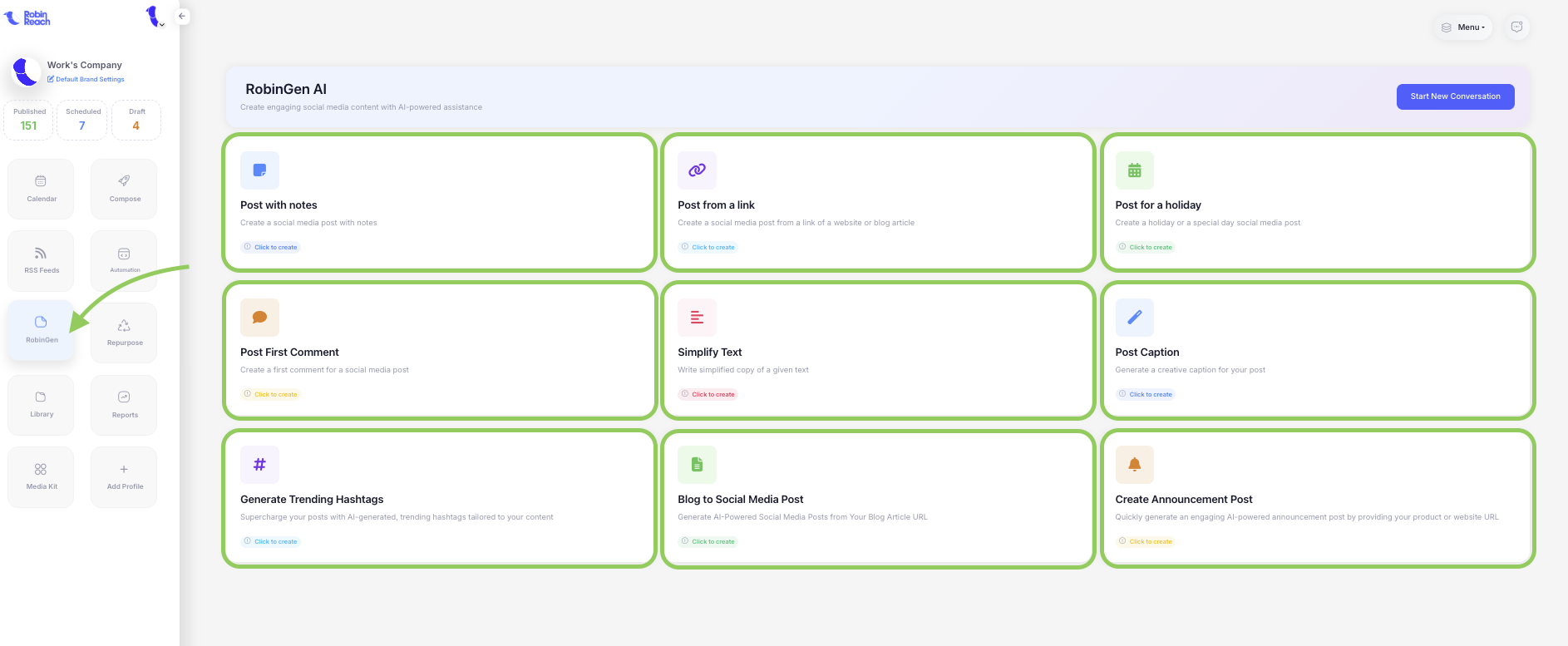Click to create under Create Announcement Post
The width and height of the screenshot is (1568, 646).
point(1145,541)
